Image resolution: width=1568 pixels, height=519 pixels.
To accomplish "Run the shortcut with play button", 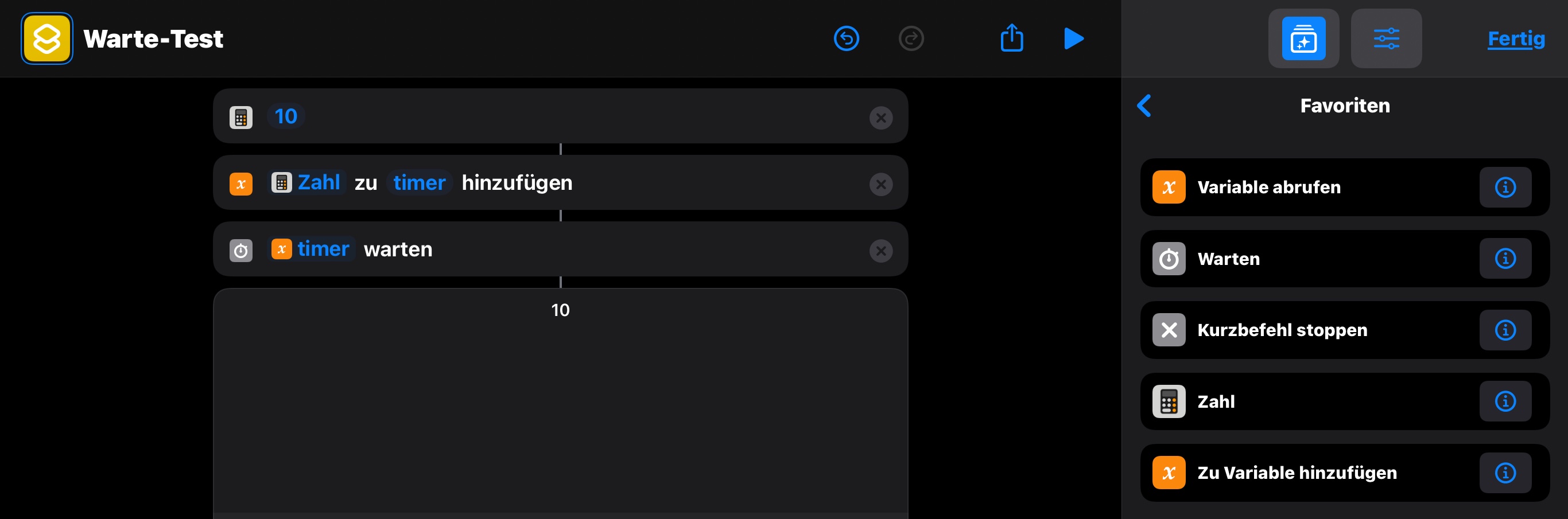I will coord(1073,38).
